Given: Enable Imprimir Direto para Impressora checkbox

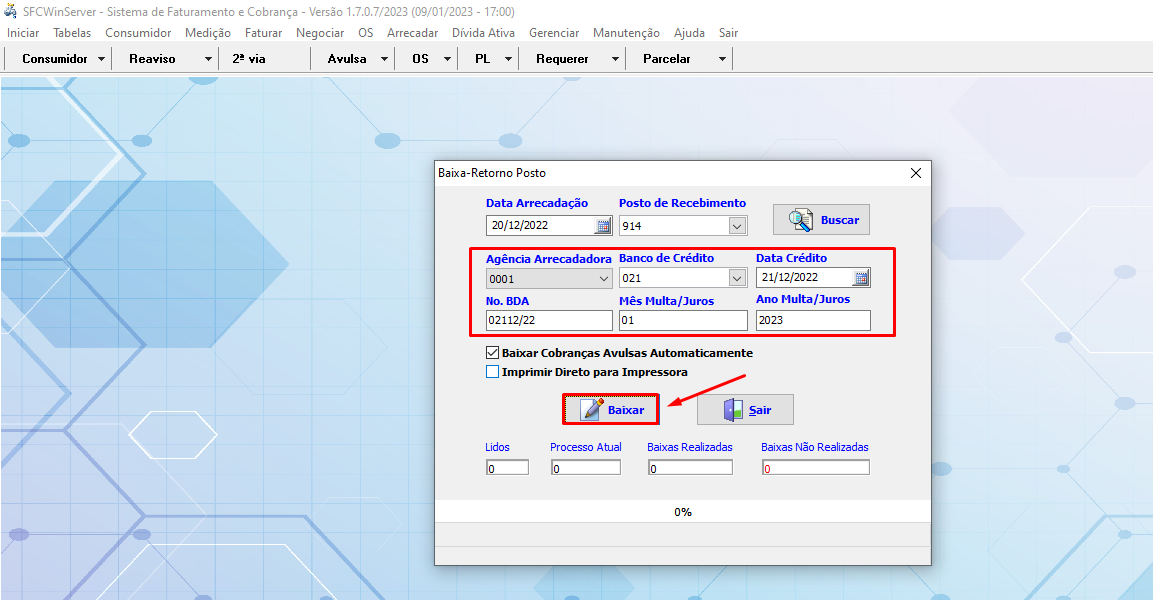Looking at the screenshot, I should point(492,372).
